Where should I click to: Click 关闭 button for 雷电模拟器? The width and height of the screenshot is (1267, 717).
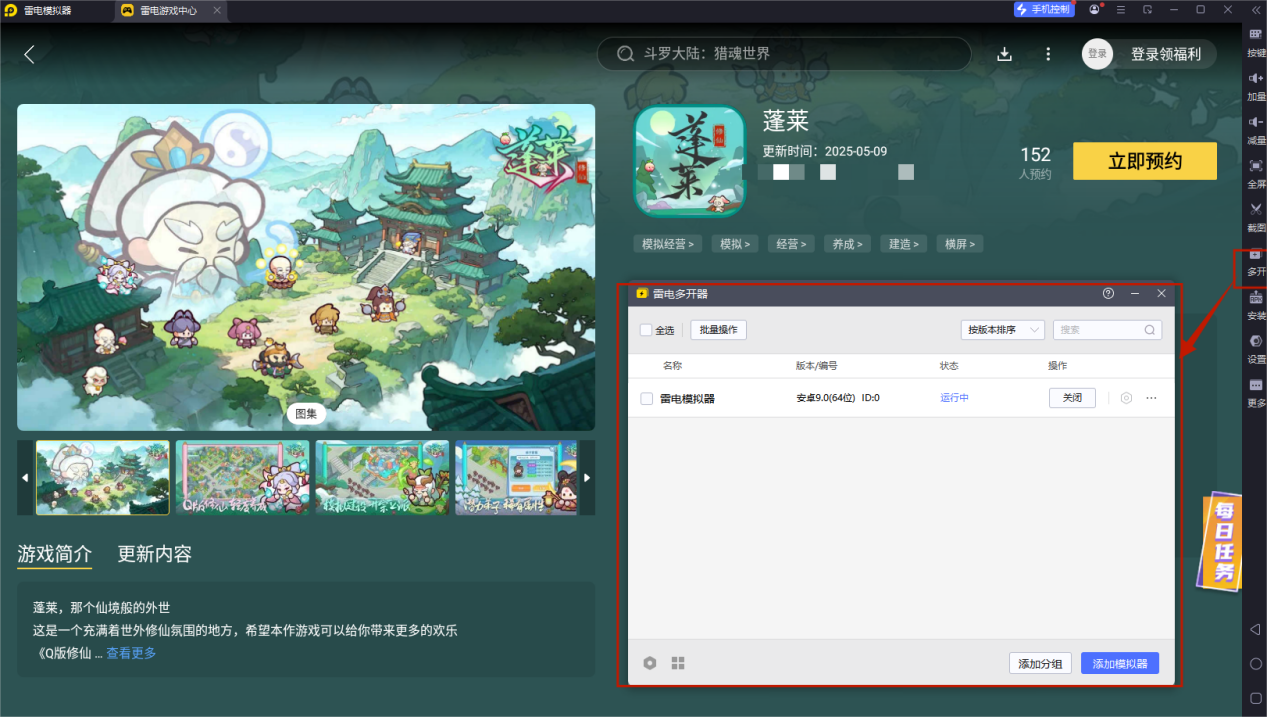1072,398
